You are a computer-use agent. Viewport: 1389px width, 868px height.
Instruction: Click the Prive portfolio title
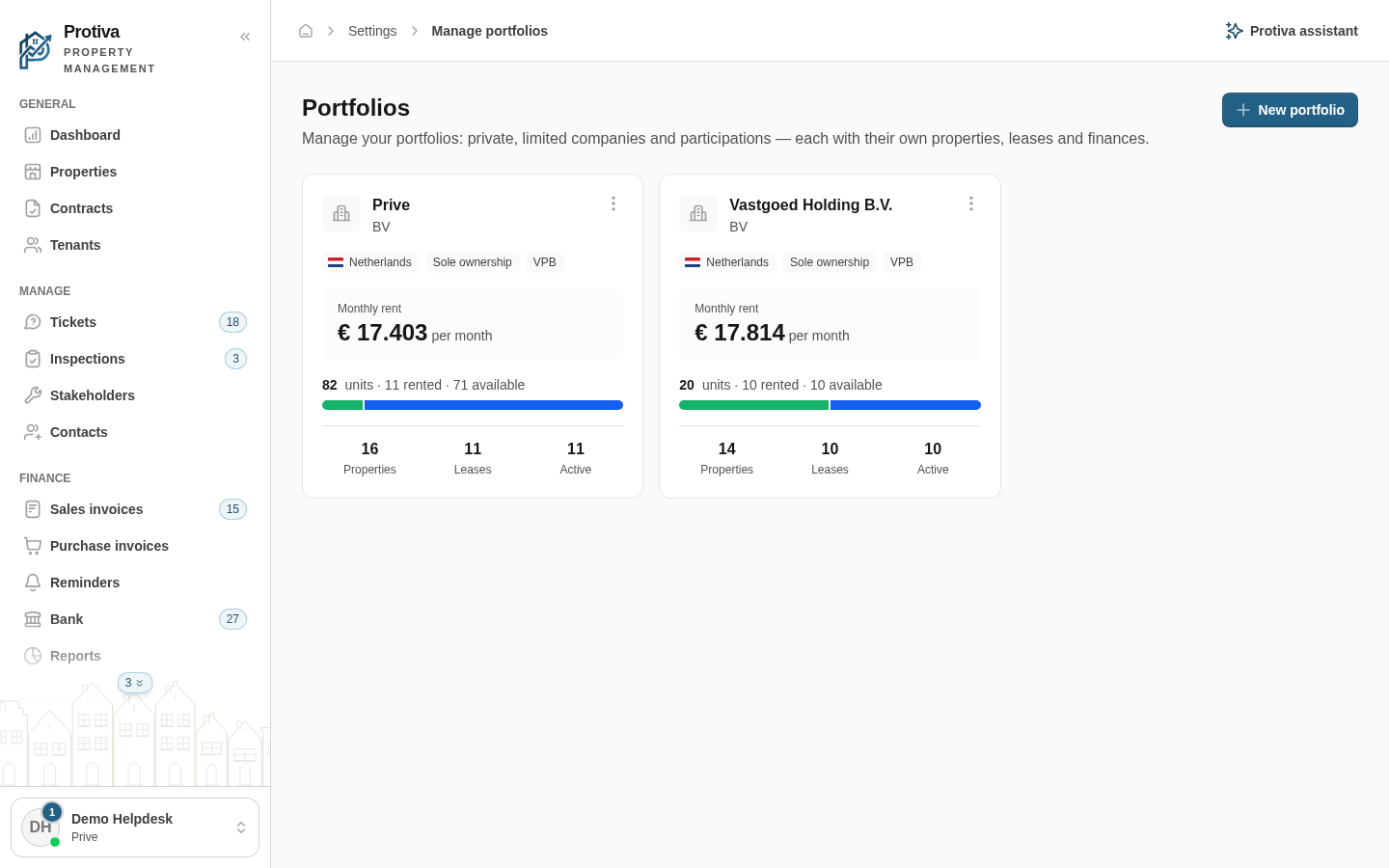coord(391,204)
